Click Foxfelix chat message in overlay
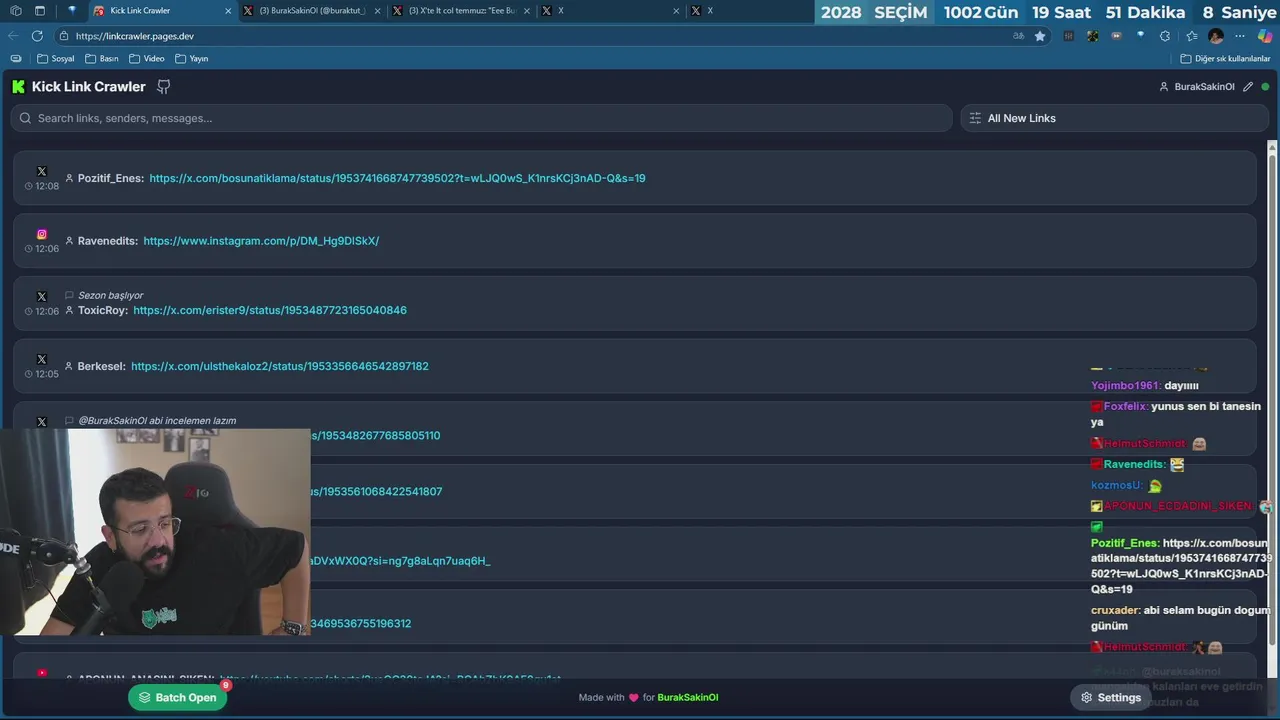The image size is (1280, 720). pos(1176,414)
